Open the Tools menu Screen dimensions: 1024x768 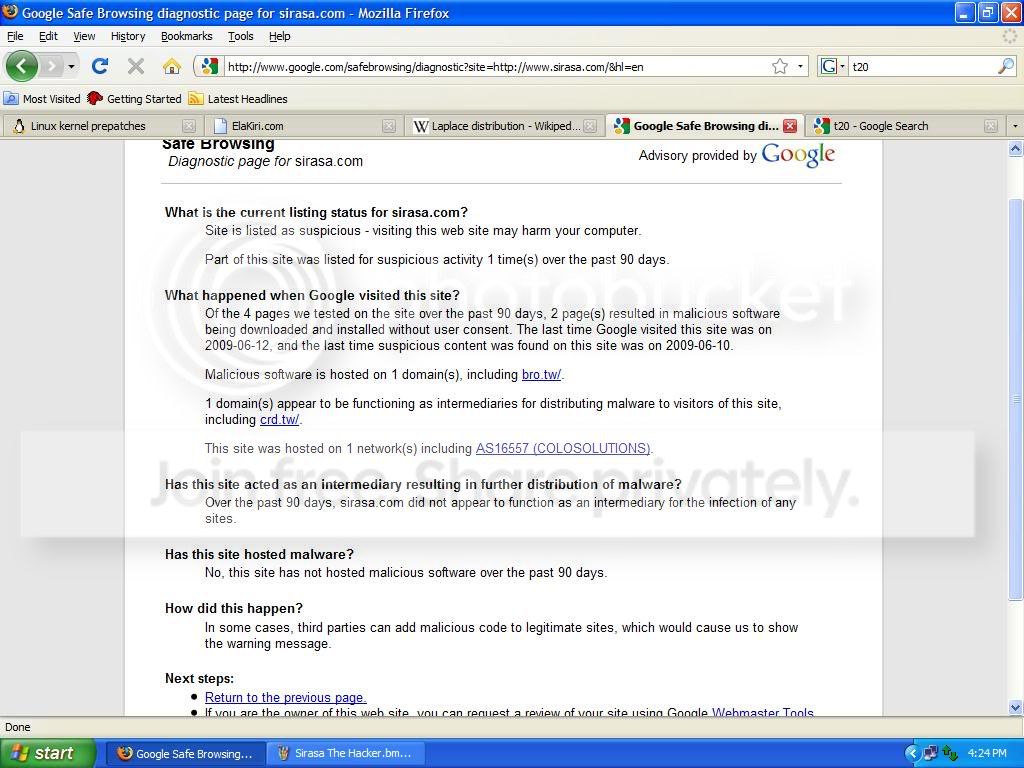[240, 36]
